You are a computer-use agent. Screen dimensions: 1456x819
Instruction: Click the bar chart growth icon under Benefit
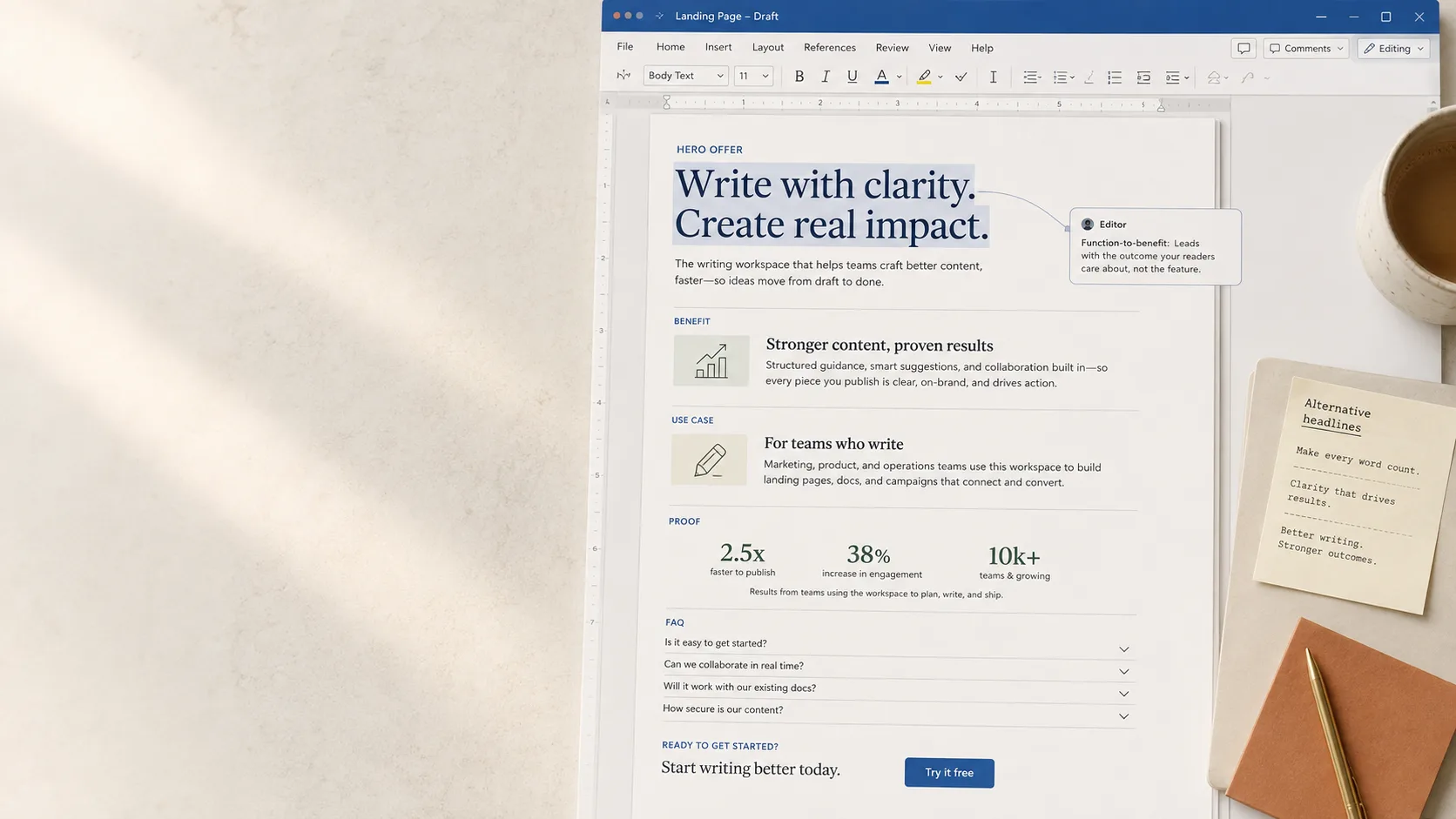click(x=711, y=360)
